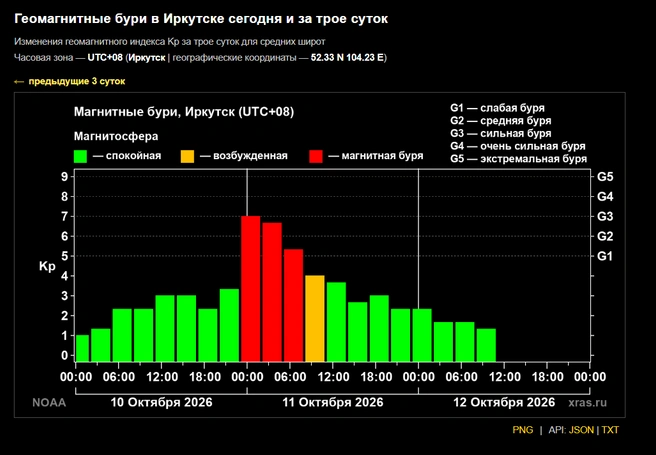Click the G5 label on right axis

coord(605,176)
